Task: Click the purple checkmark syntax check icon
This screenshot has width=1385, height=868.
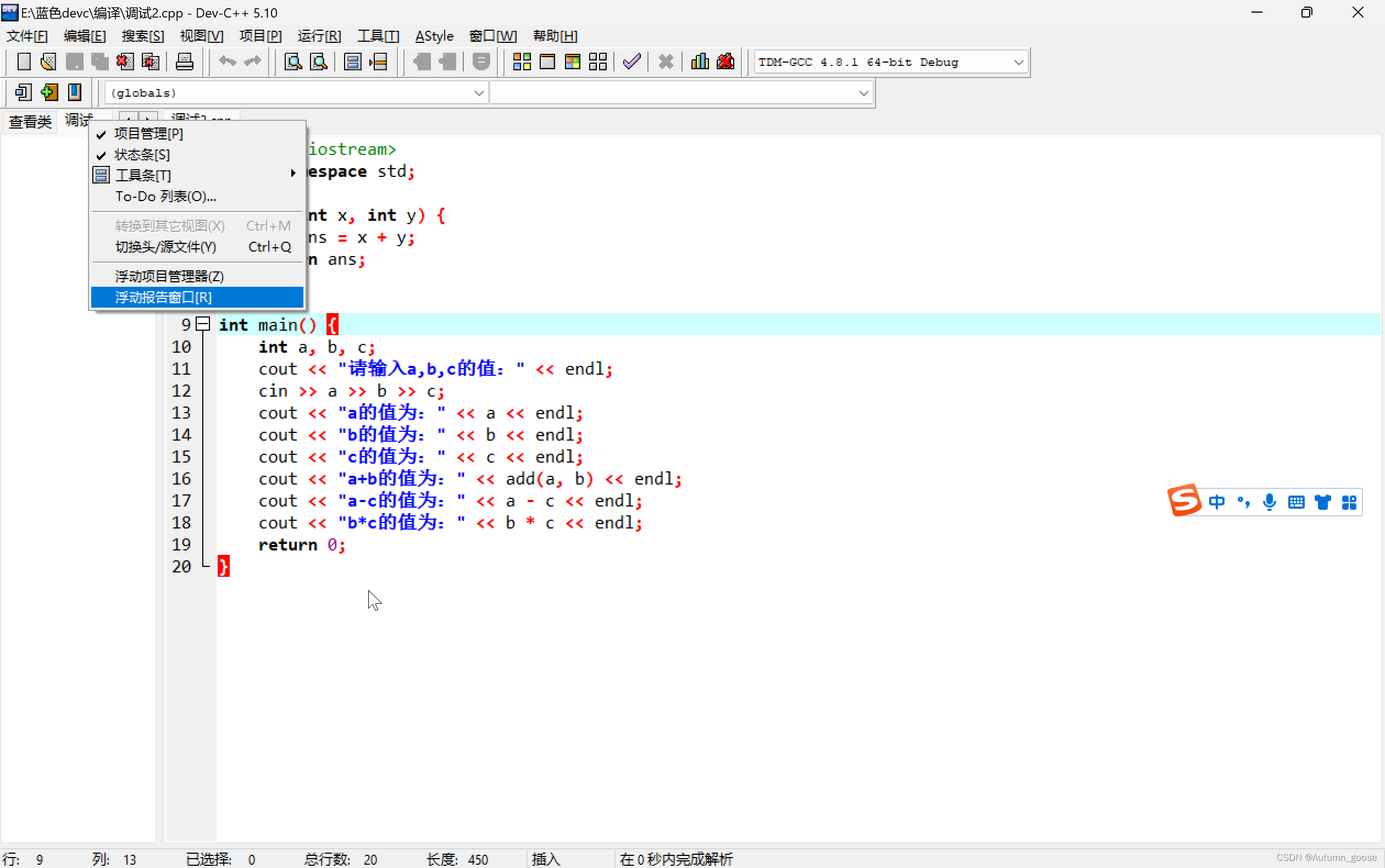Action: 631,62
